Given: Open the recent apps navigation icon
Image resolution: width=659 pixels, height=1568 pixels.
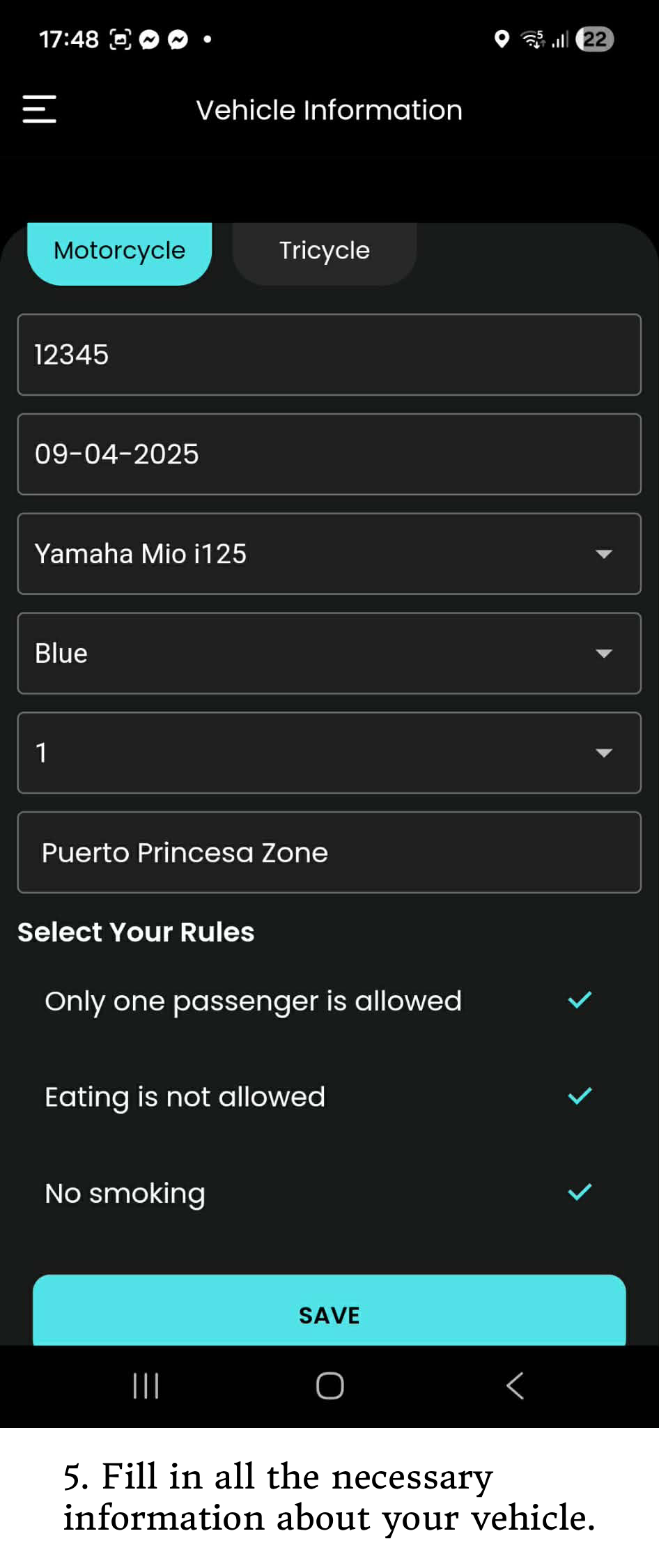Looking at the screenshot, I should point(146,1385).
